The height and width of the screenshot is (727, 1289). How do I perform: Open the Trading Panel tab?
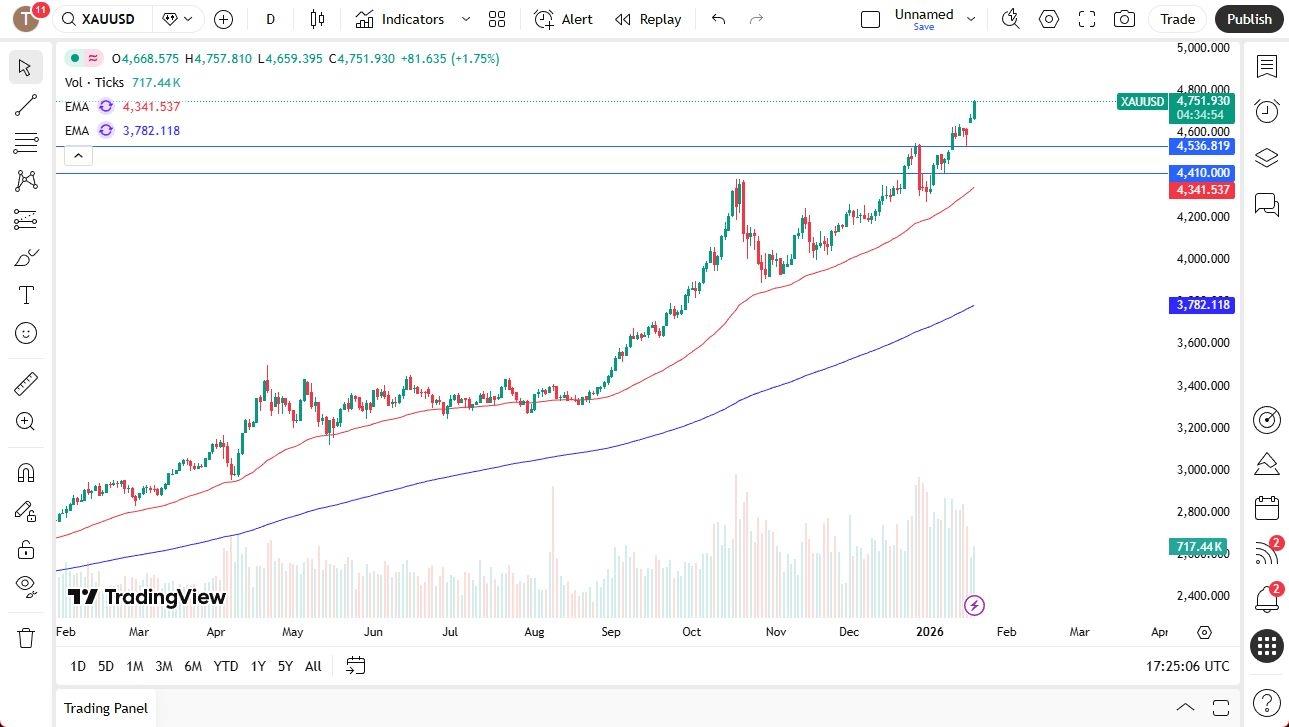(105, 708)
